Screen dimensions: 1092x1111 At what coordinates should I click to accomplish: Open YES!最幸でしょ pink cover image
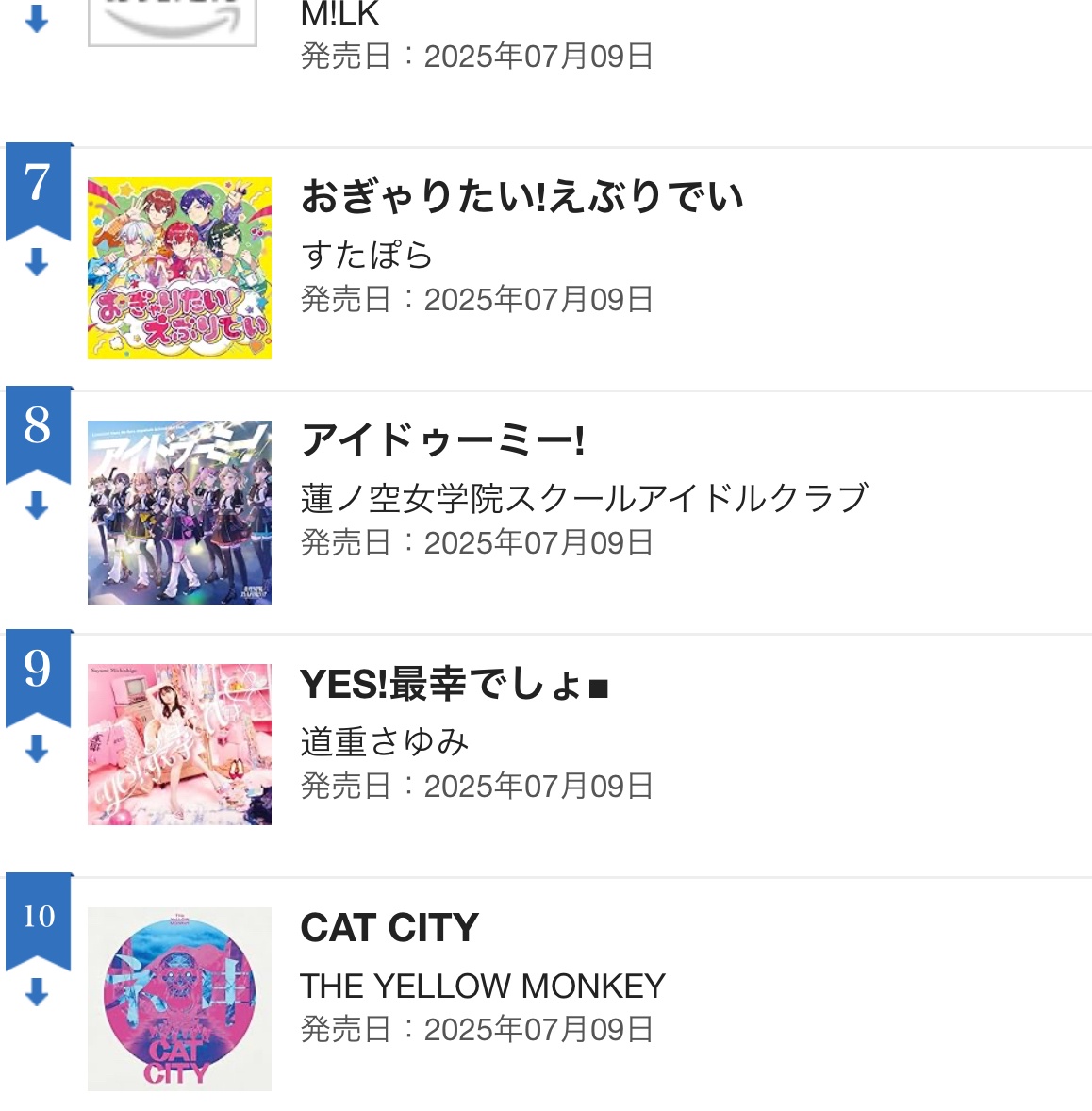point(179,744)
